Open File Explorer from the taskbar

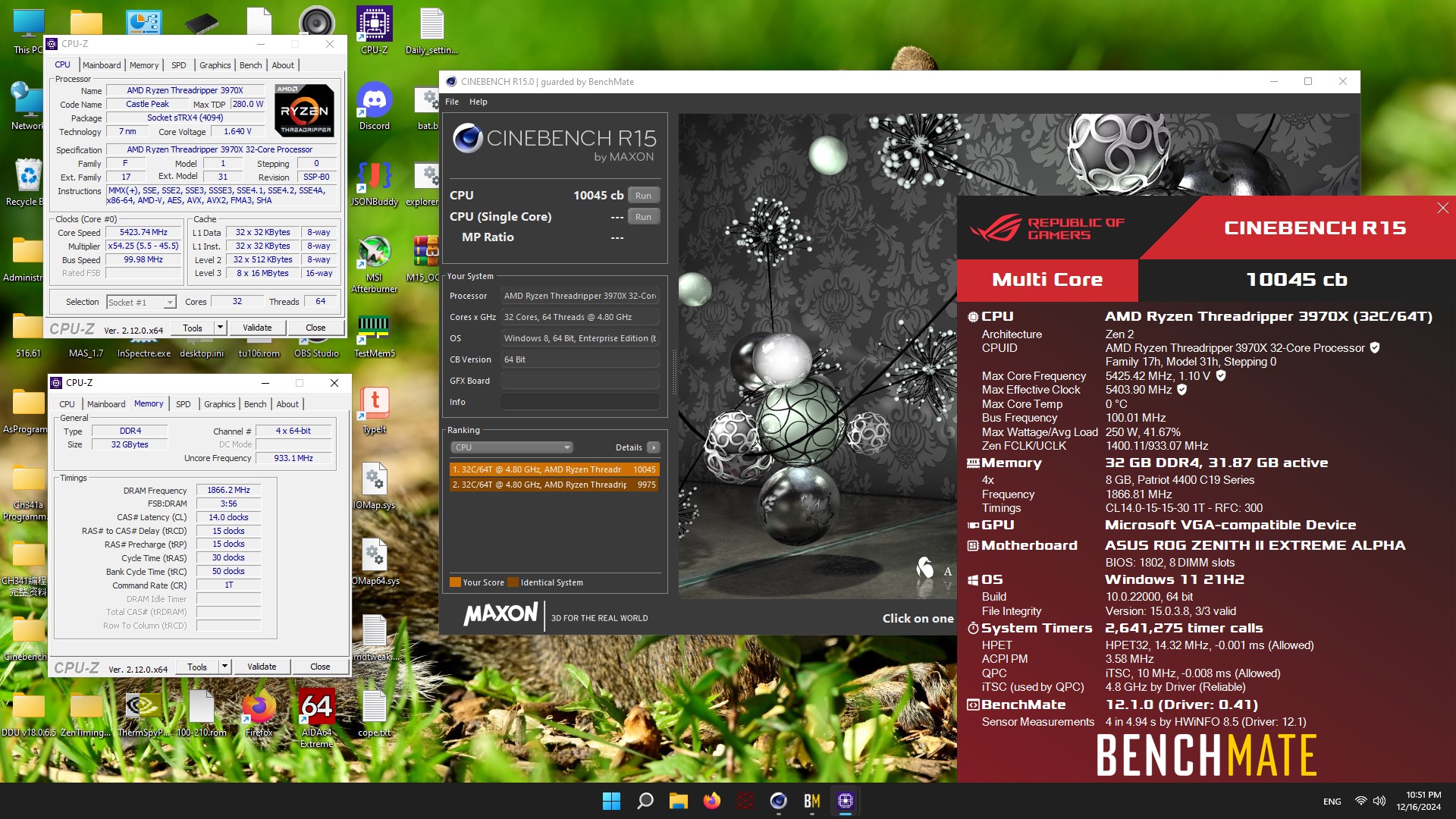click(678, 801)
